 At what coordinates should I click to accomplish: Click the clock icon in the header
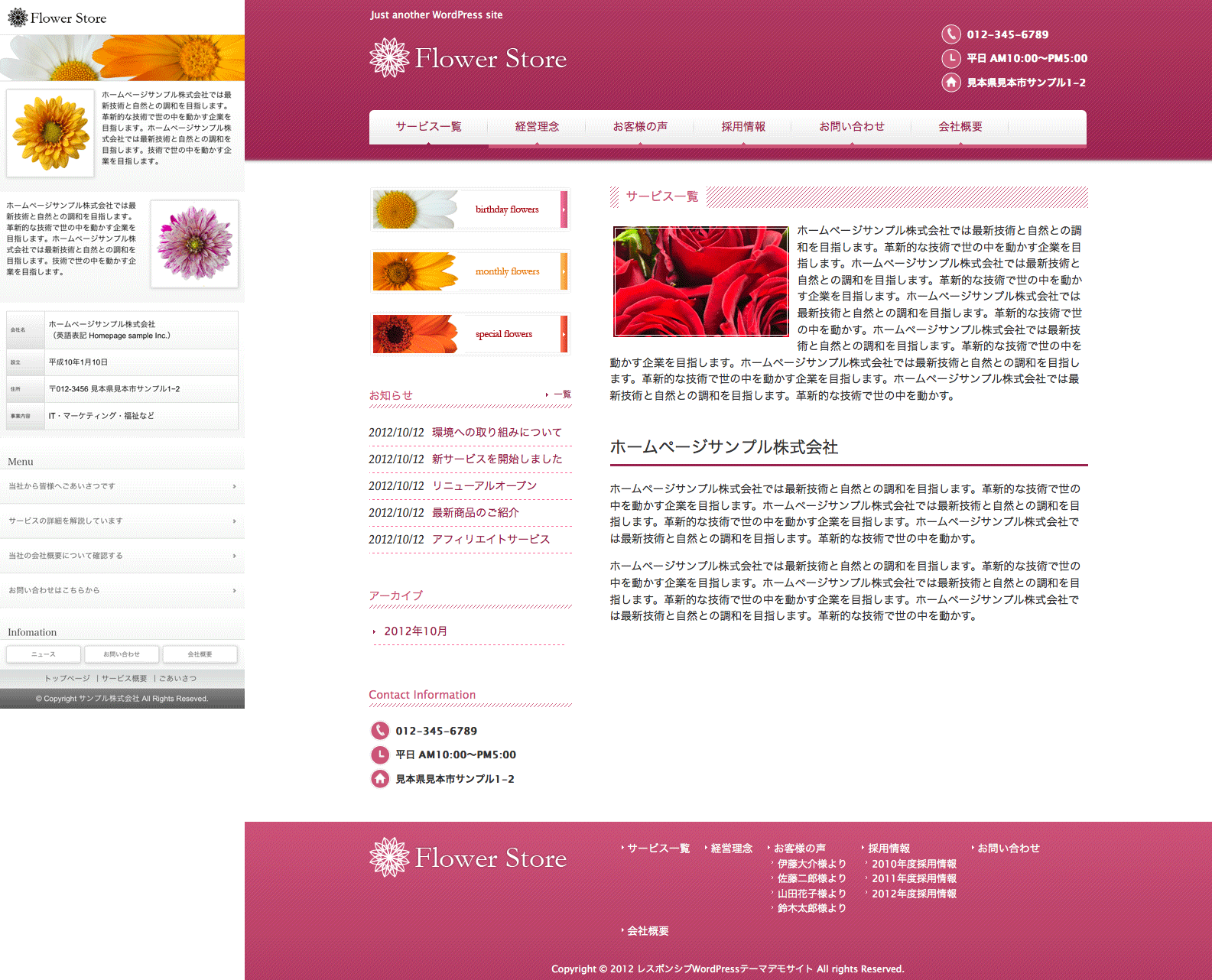950,58
